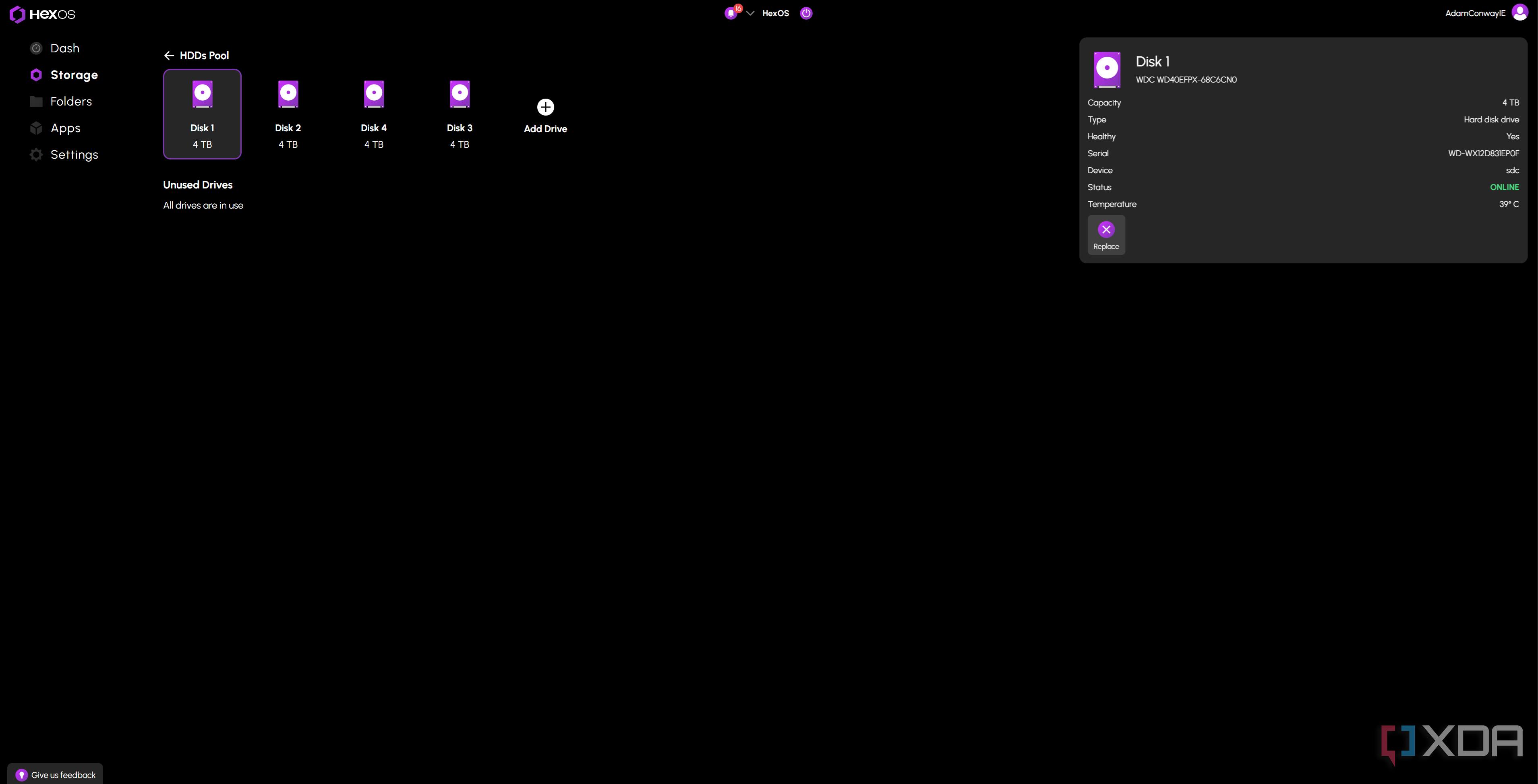1538x784 pixels.
Task: Click the AdamConwayIE username
Action: 1475,13
